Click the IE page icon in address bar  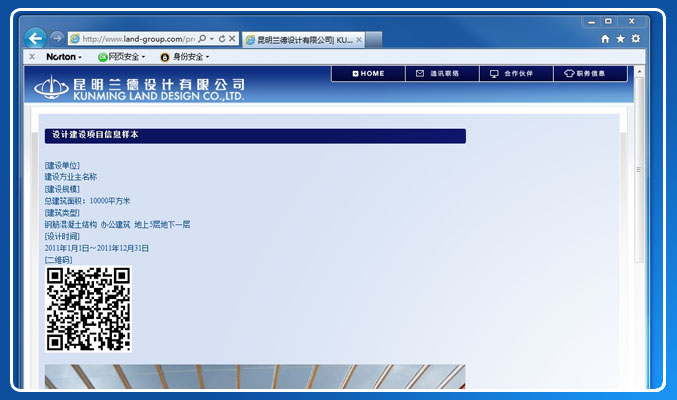pos(75,39)
